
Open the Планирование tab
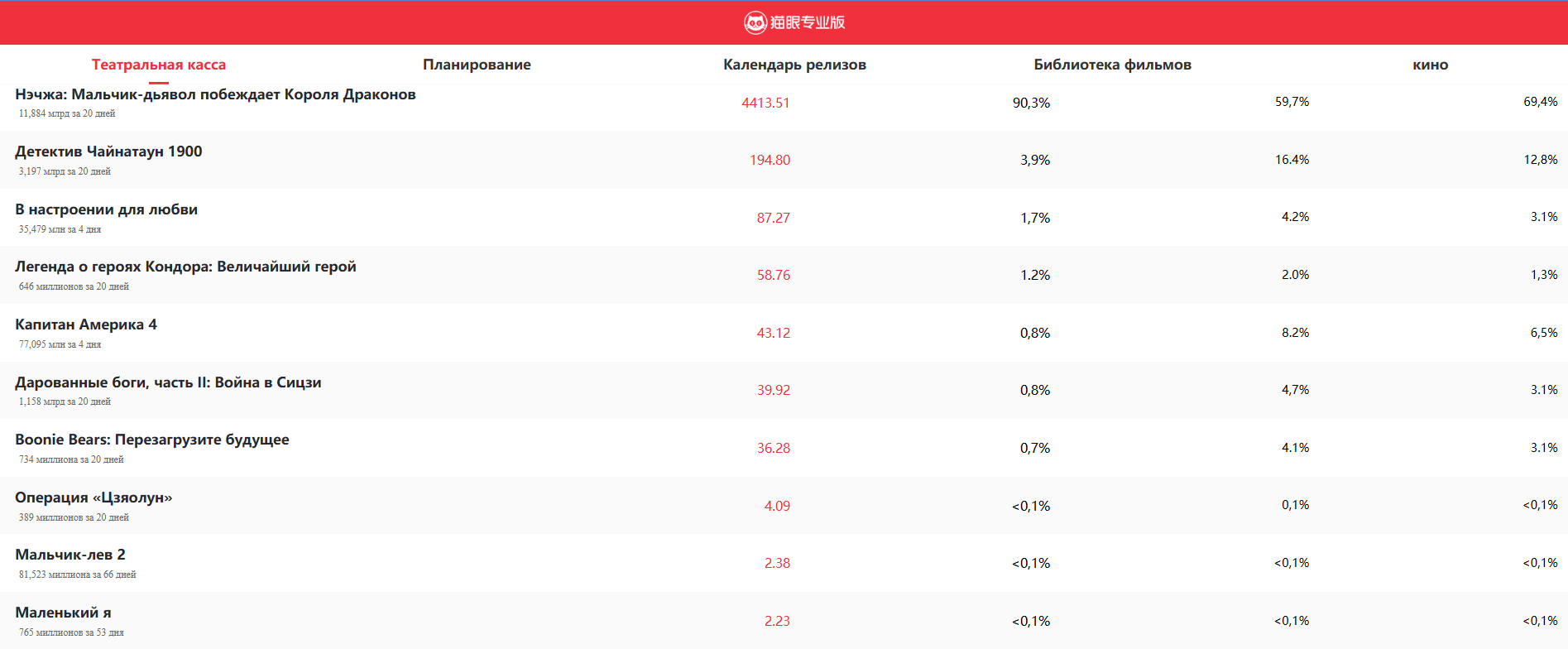pyautogui.click(x=477, y=65)
